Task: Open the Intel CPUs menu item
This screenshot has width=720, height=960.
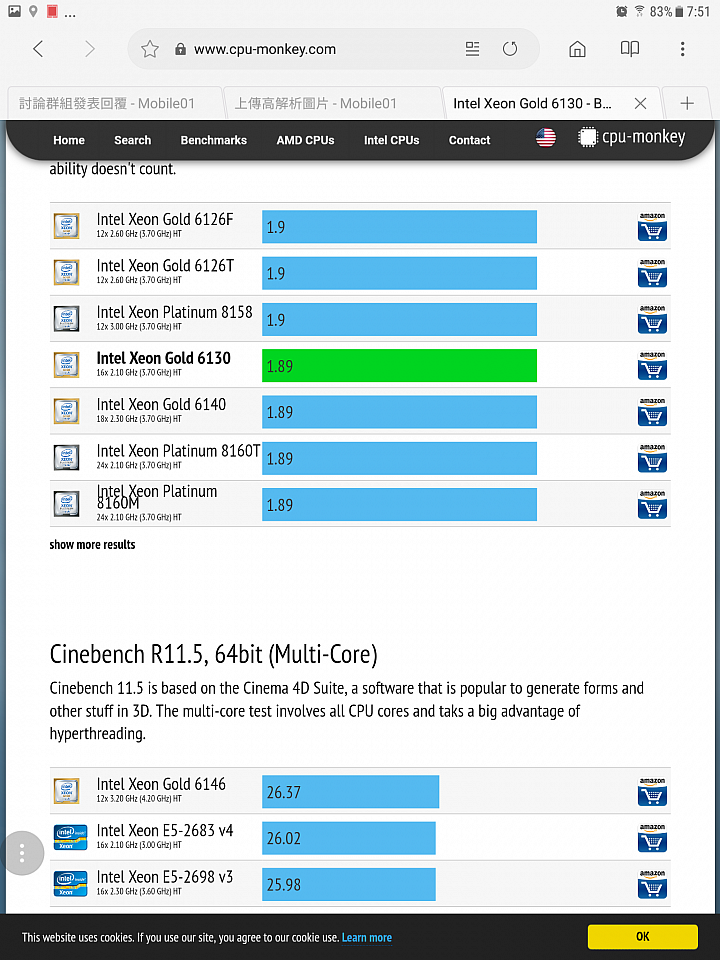Action: coord(391,140)
